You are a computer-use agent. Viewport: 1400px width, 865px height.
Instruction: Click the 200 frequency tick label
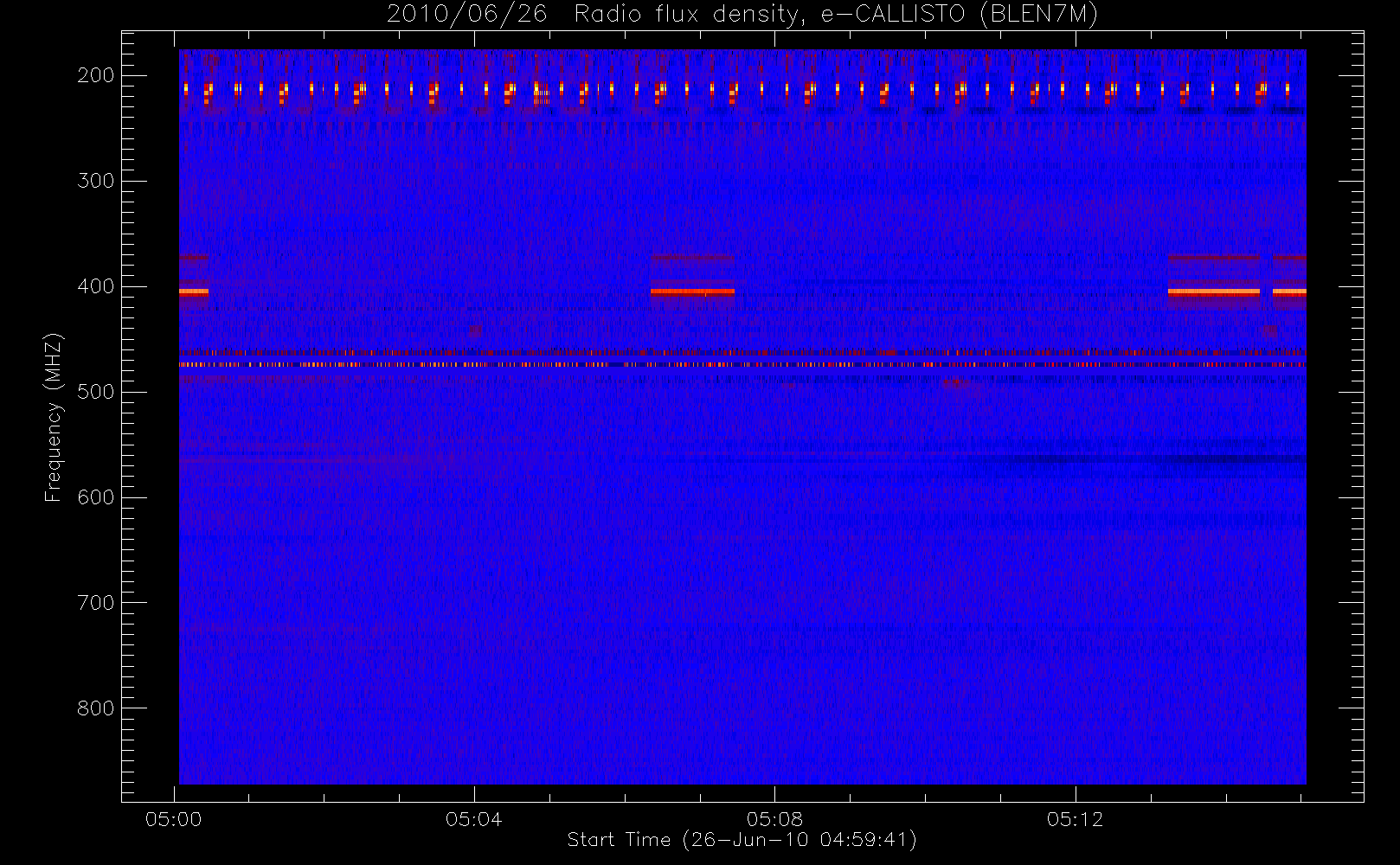pyautogui.click(x=96, y=75)
